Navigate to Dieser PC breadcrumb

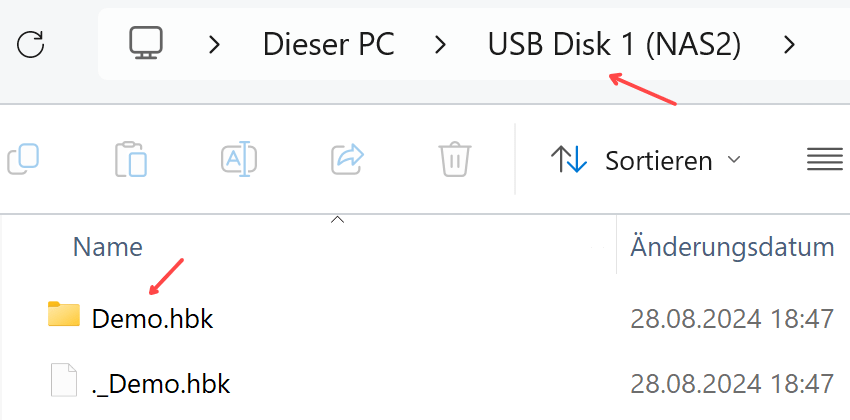tap(328, 44)
